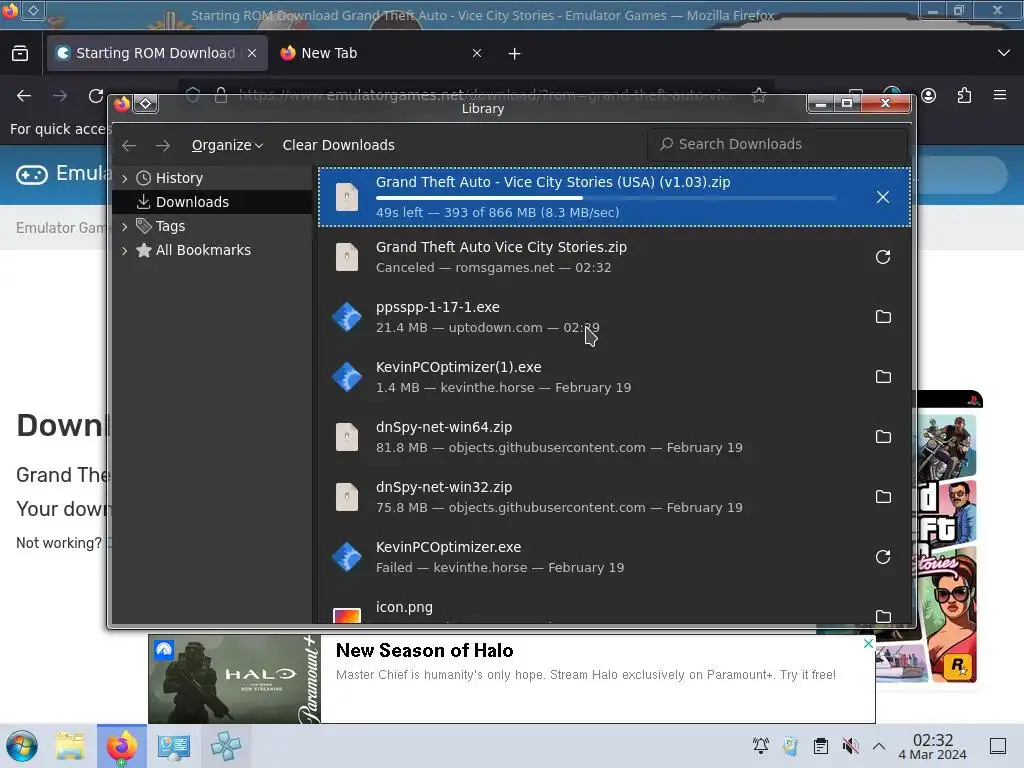Click the taskbar clock showing 02:32
This screenshot has width=1024, height=768.
pyautogui.click(x=933, y=746)
